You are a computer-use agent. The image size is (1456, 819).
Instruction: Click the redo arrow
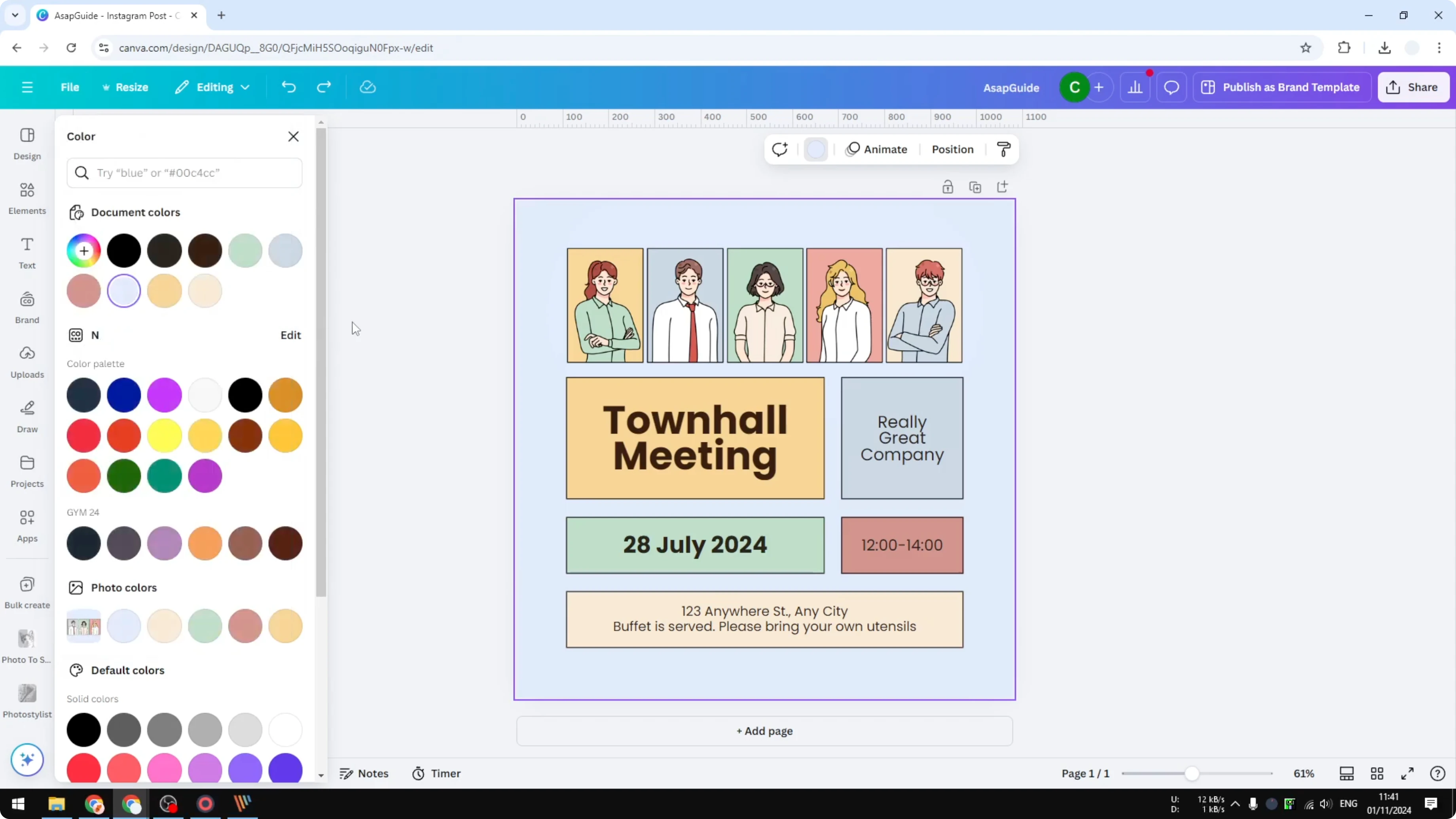tap(324, 87)
